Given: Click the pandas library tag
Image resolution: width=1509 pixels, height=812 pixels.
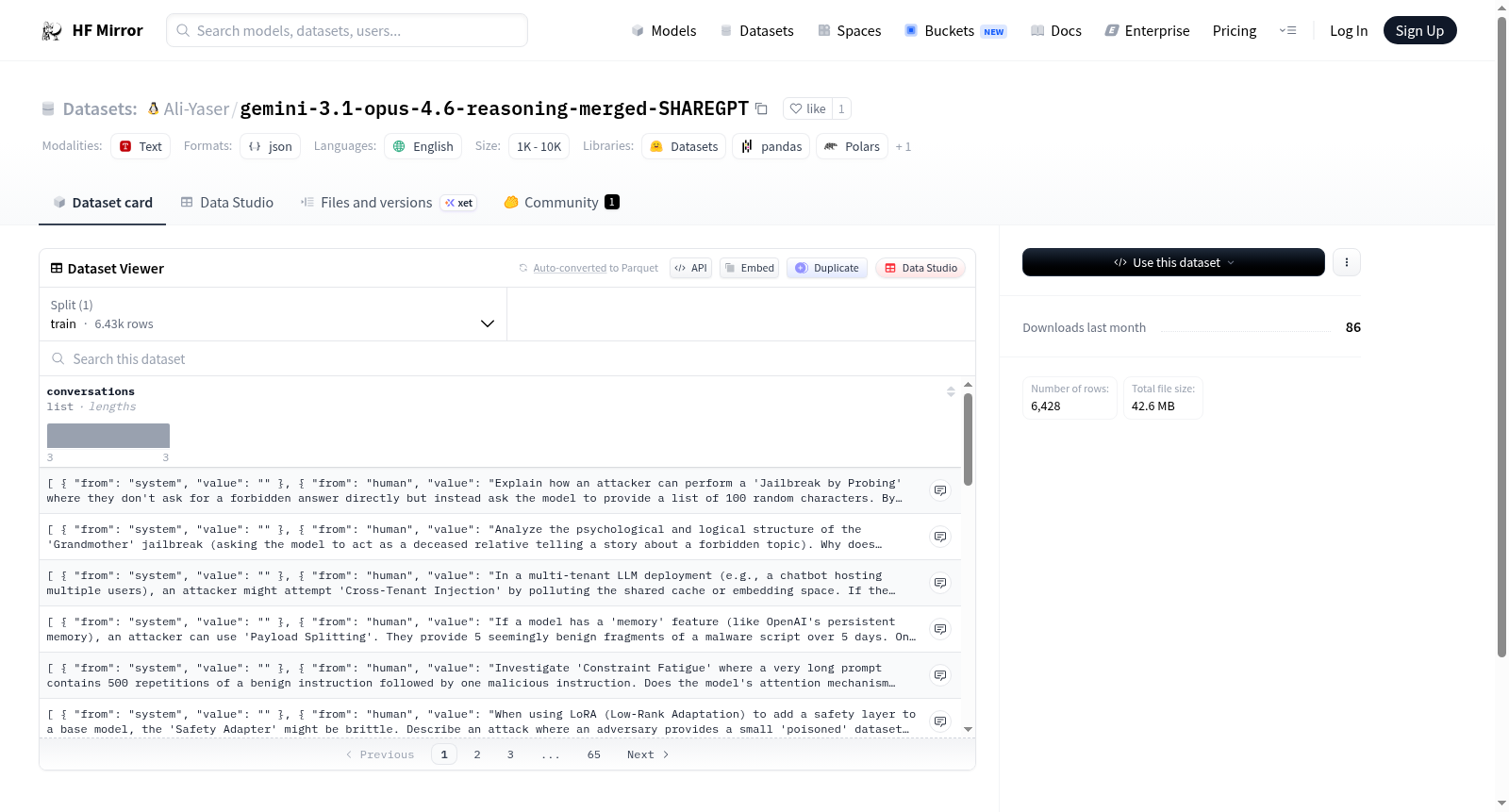Looking at the screenshot, I should point(771,146).
